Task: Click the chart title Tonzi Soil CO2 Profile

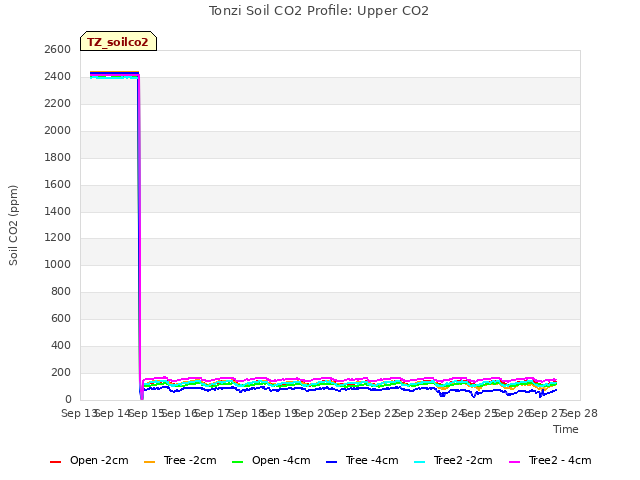Action: point(319,11)
